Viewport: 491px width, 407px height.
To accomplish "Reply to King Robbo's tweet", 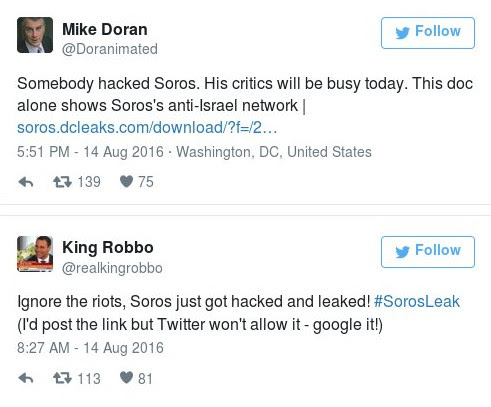I will 26,379.
